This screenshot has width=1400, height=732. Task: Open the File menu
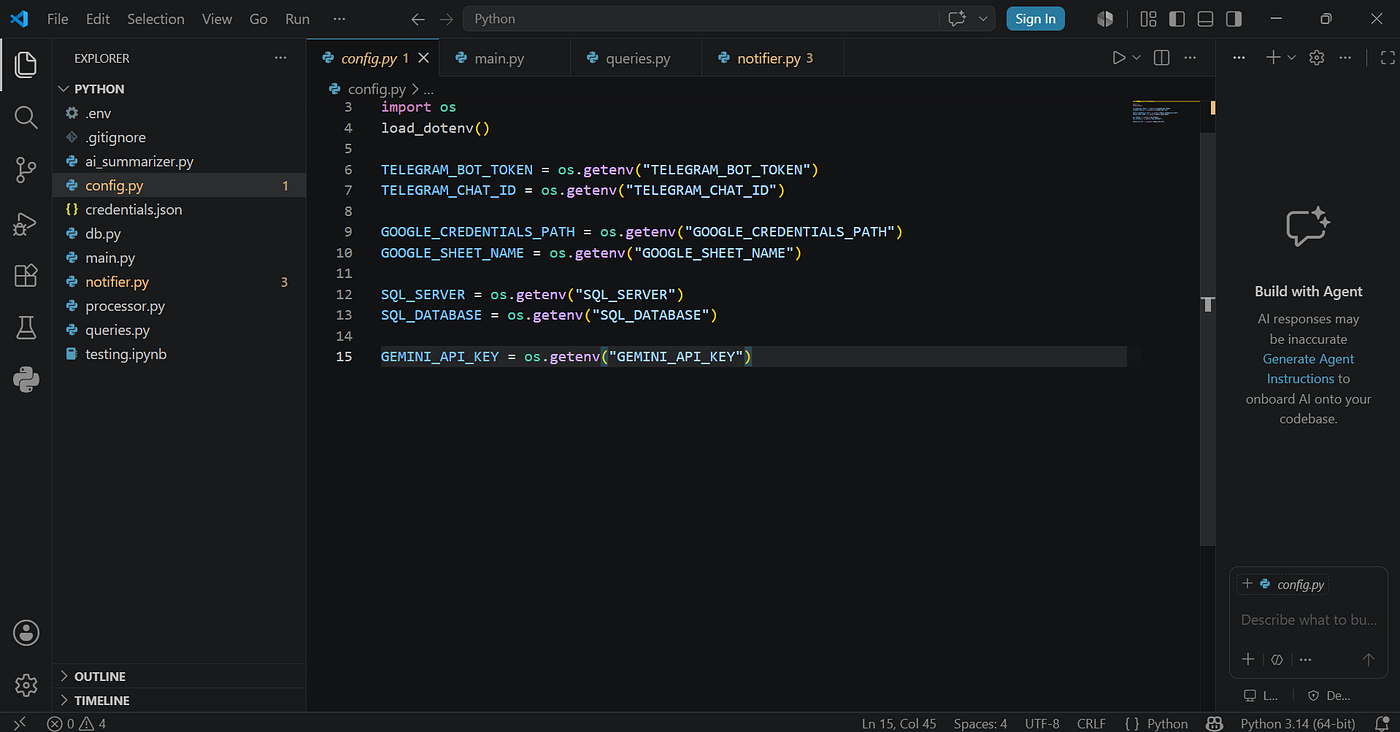pyautogui.click(x=58, y=19)
